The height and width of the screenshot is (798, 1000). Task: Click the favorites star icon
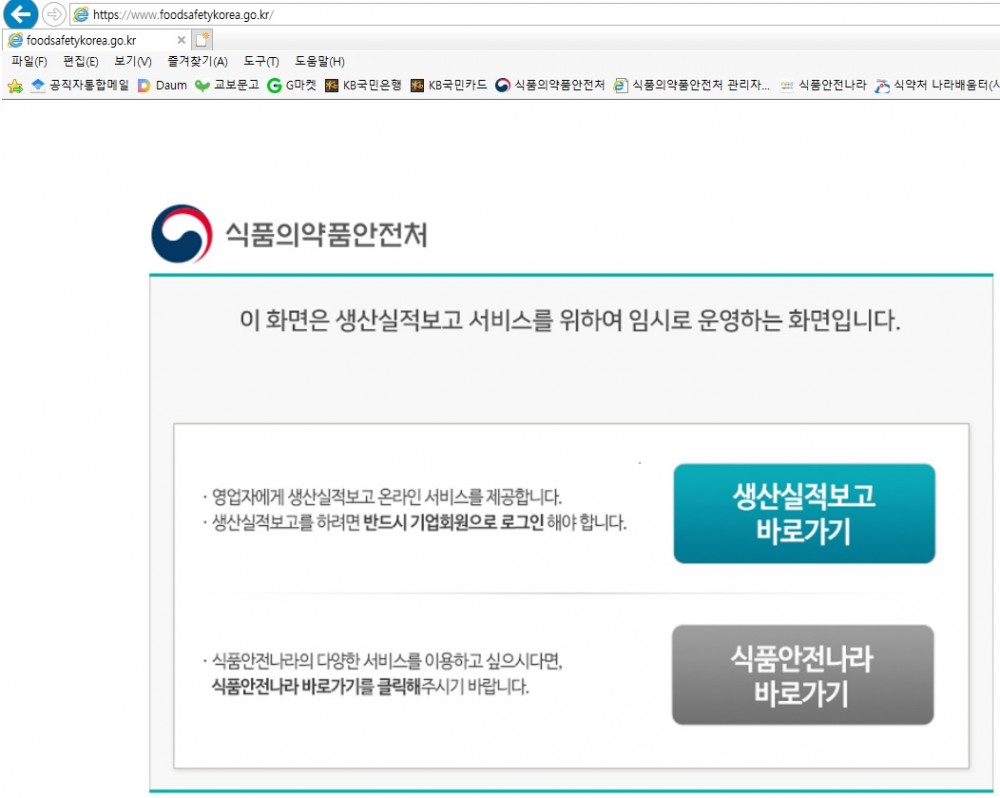coord(15,85)
